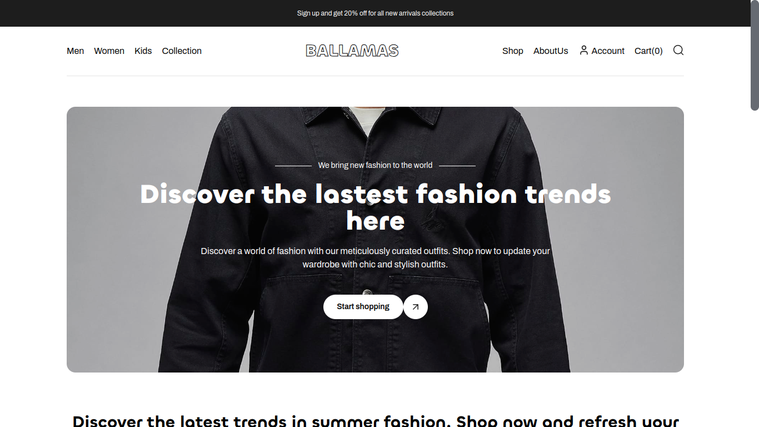
Task: Click the black jacket hero image
Action: click(375, 240)
